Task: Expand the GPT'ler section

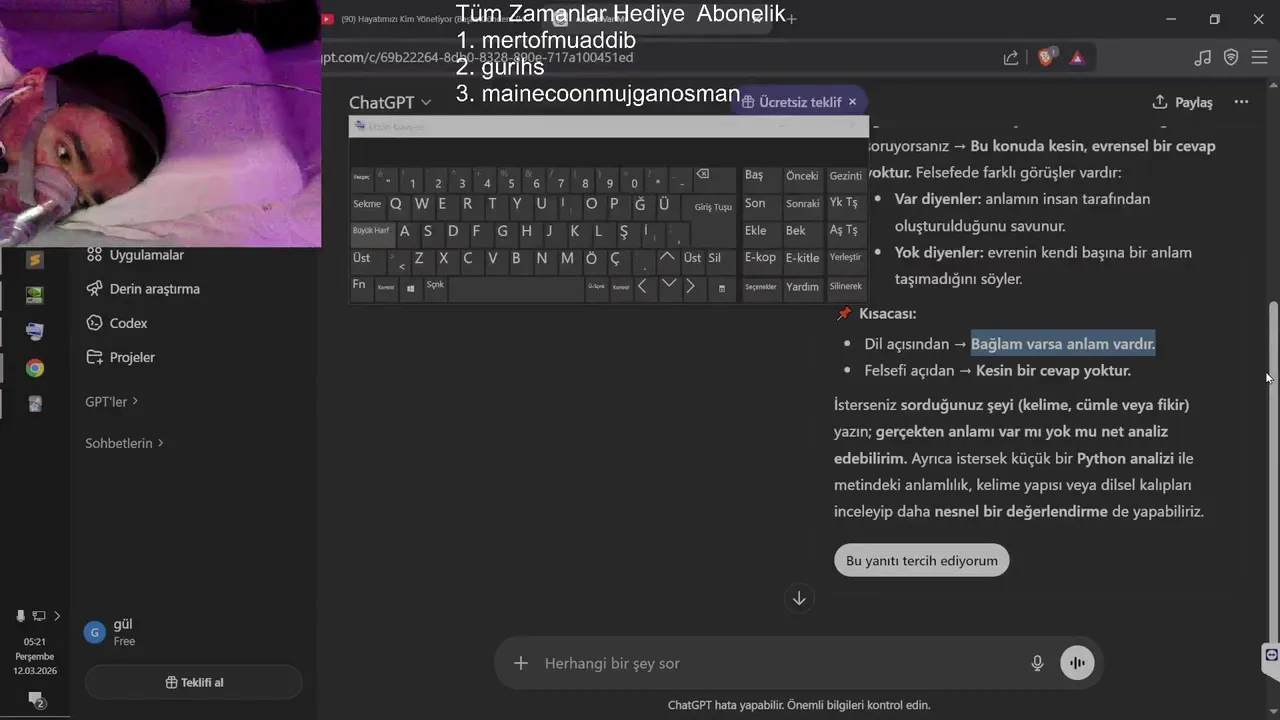Action: (112, 401)
